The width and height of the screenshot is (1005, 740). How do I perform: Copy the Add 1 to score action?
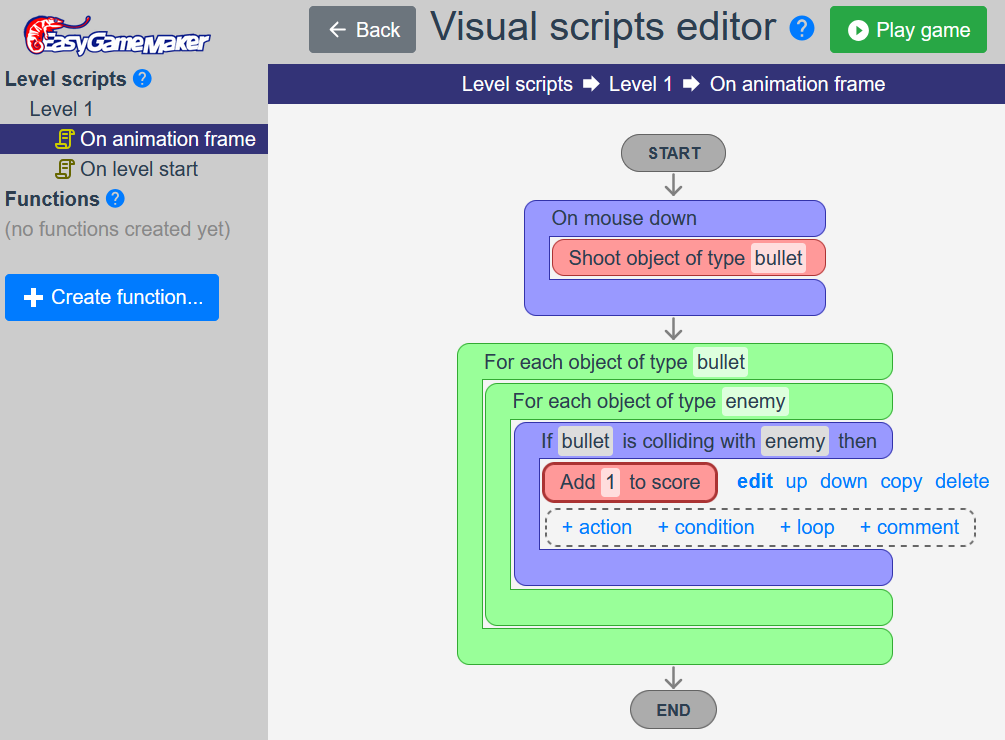(901, 482)
